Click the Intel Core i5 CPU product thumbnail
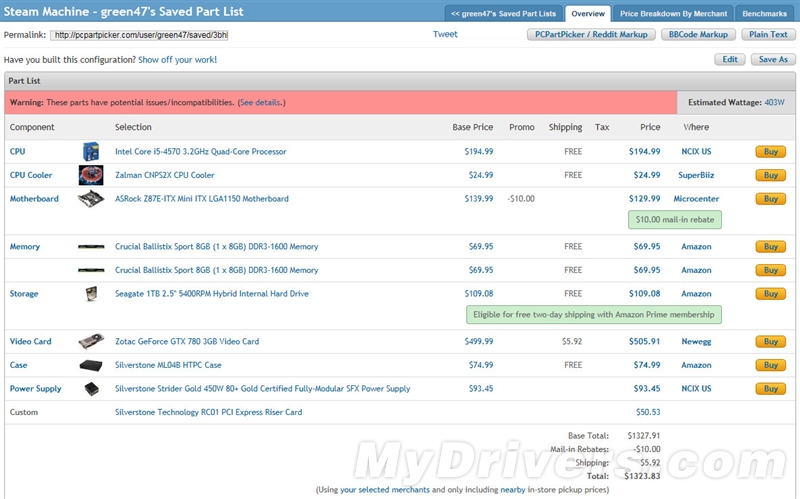This screenshot has width=800, height=499. point(91,152)
